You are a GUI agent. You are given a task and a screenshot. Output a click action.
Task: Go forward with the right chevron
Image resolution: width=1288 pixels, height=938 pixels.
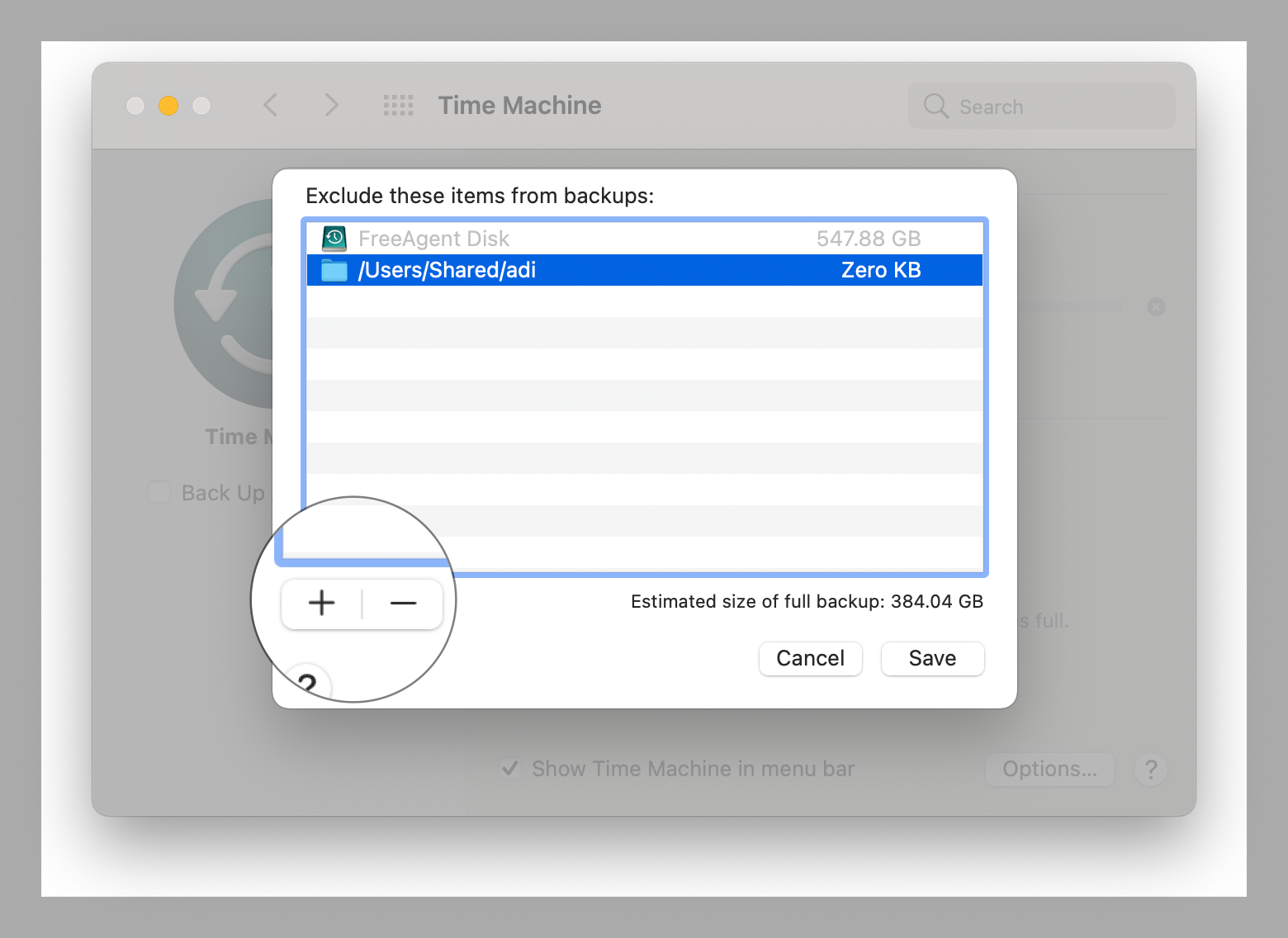point(331,105)
